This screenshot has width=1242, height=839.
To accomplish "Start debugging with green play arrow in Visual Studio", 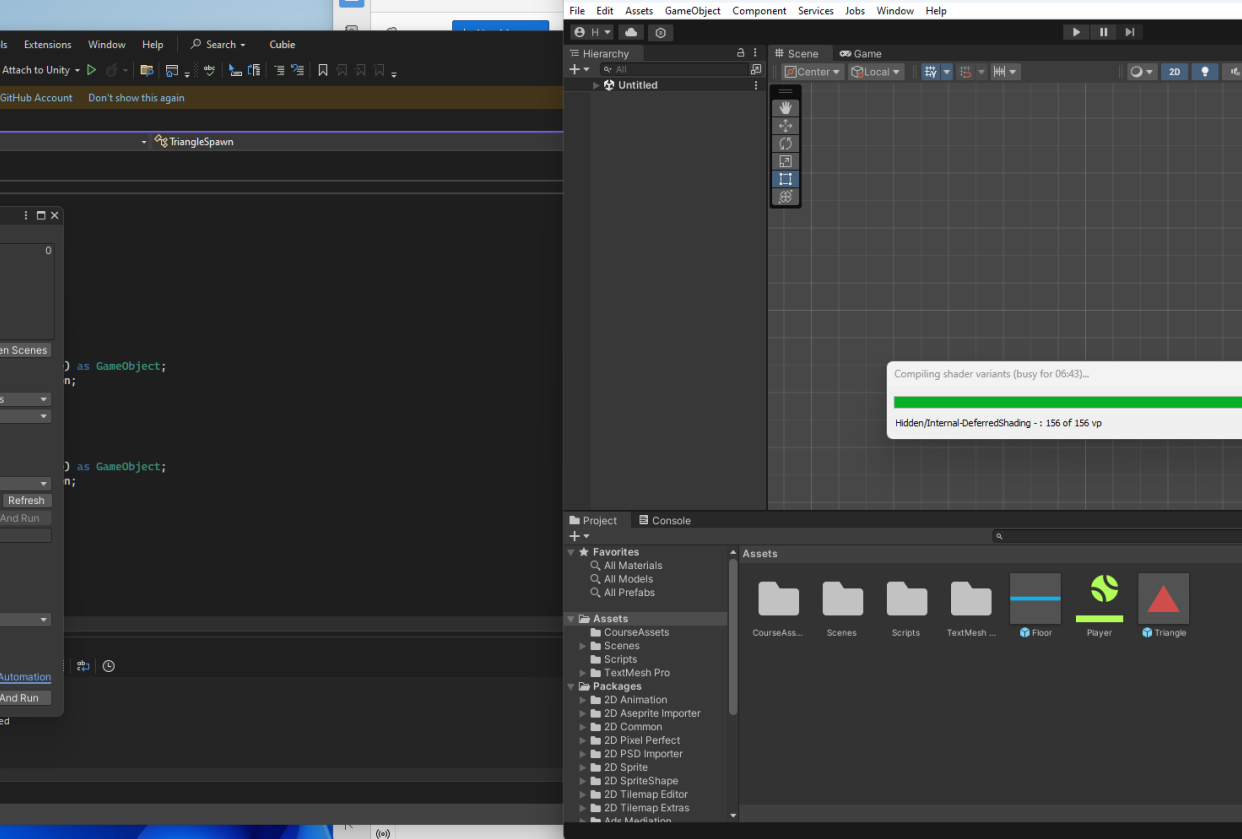I will (91, 70).
